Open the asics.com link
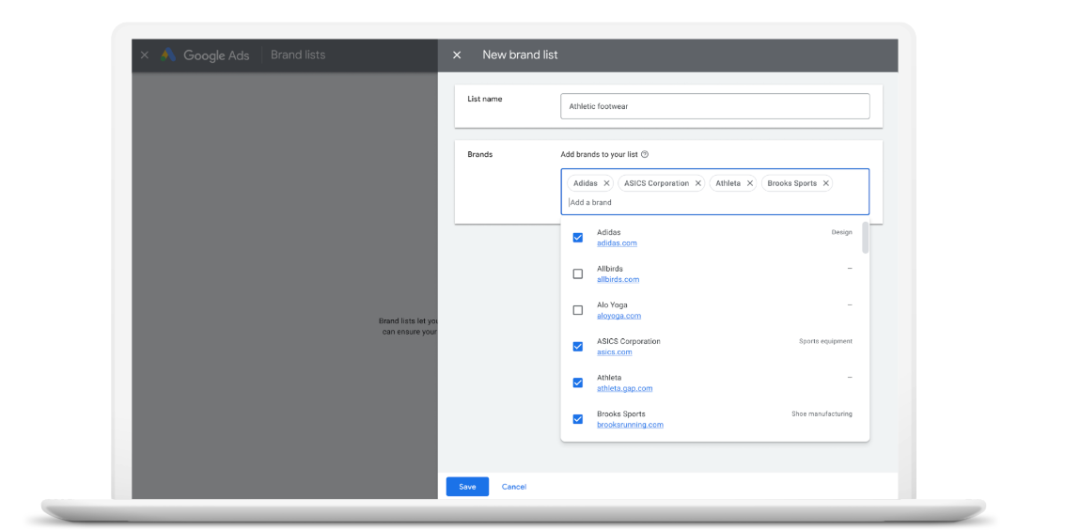 click(614, 352)
